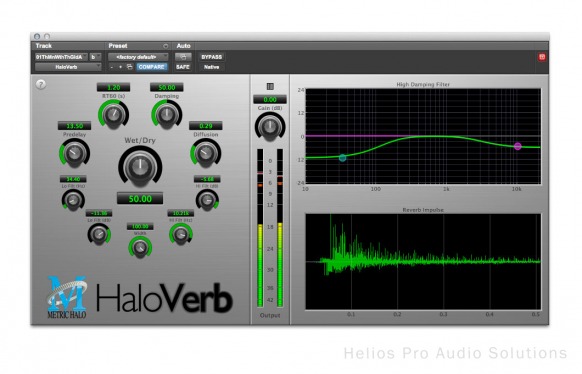Screen dimensions: 582x374
Task: Click the Hi Filt dB value field
Action: tap(207, 179)
